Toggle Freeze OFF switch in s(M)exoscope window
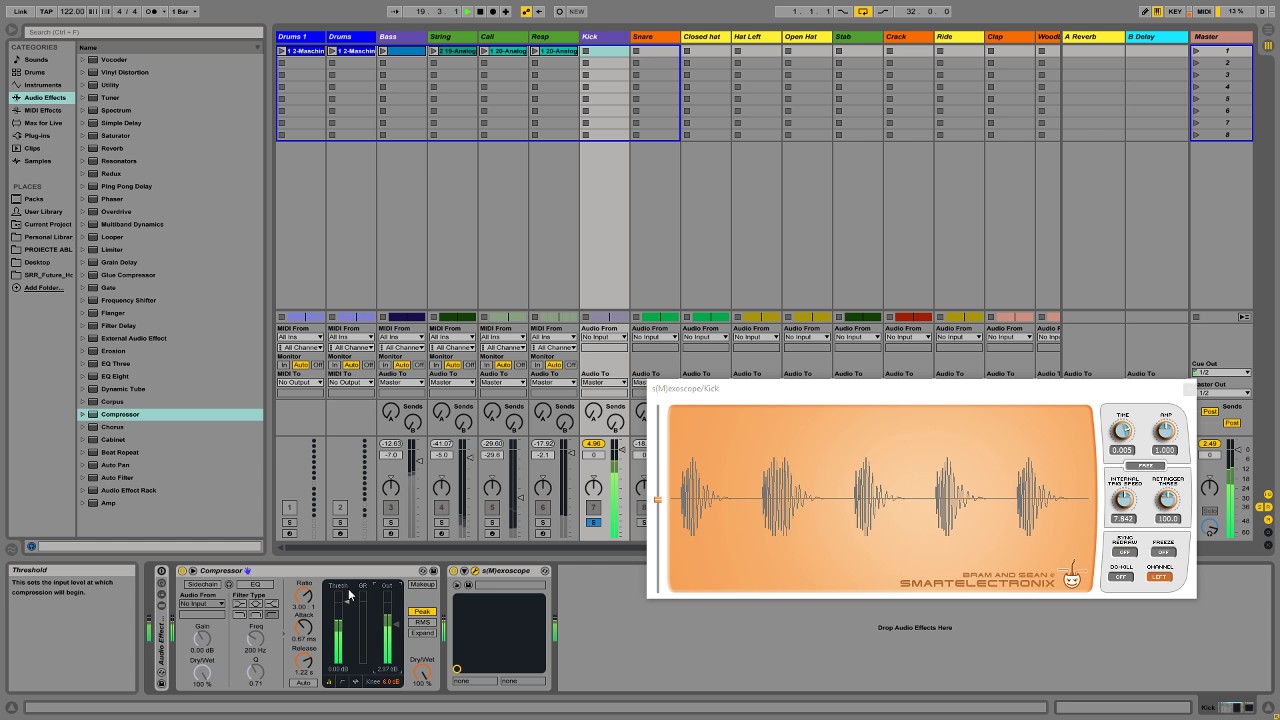Screen dimensions: 1280x720 [x=1163, y=552]
